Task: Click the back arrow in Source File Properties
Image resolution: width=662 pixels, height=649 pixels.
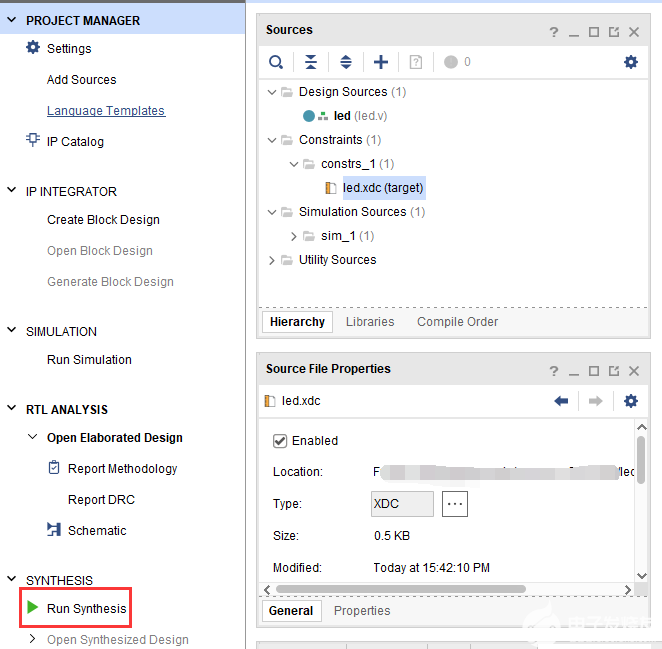Action: pyautogui.click(x=561, y=401)
